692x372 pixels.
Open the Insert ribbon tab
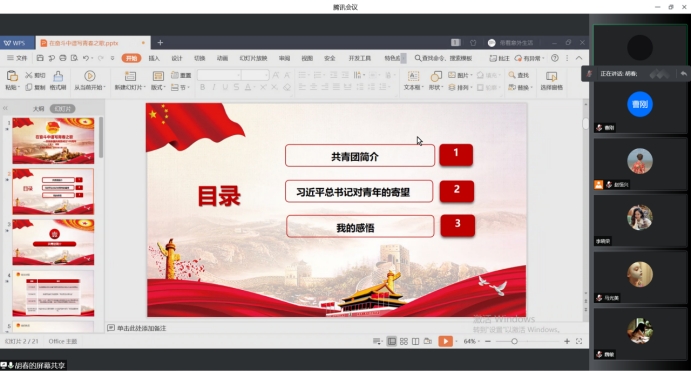click(x=154, y=58)
